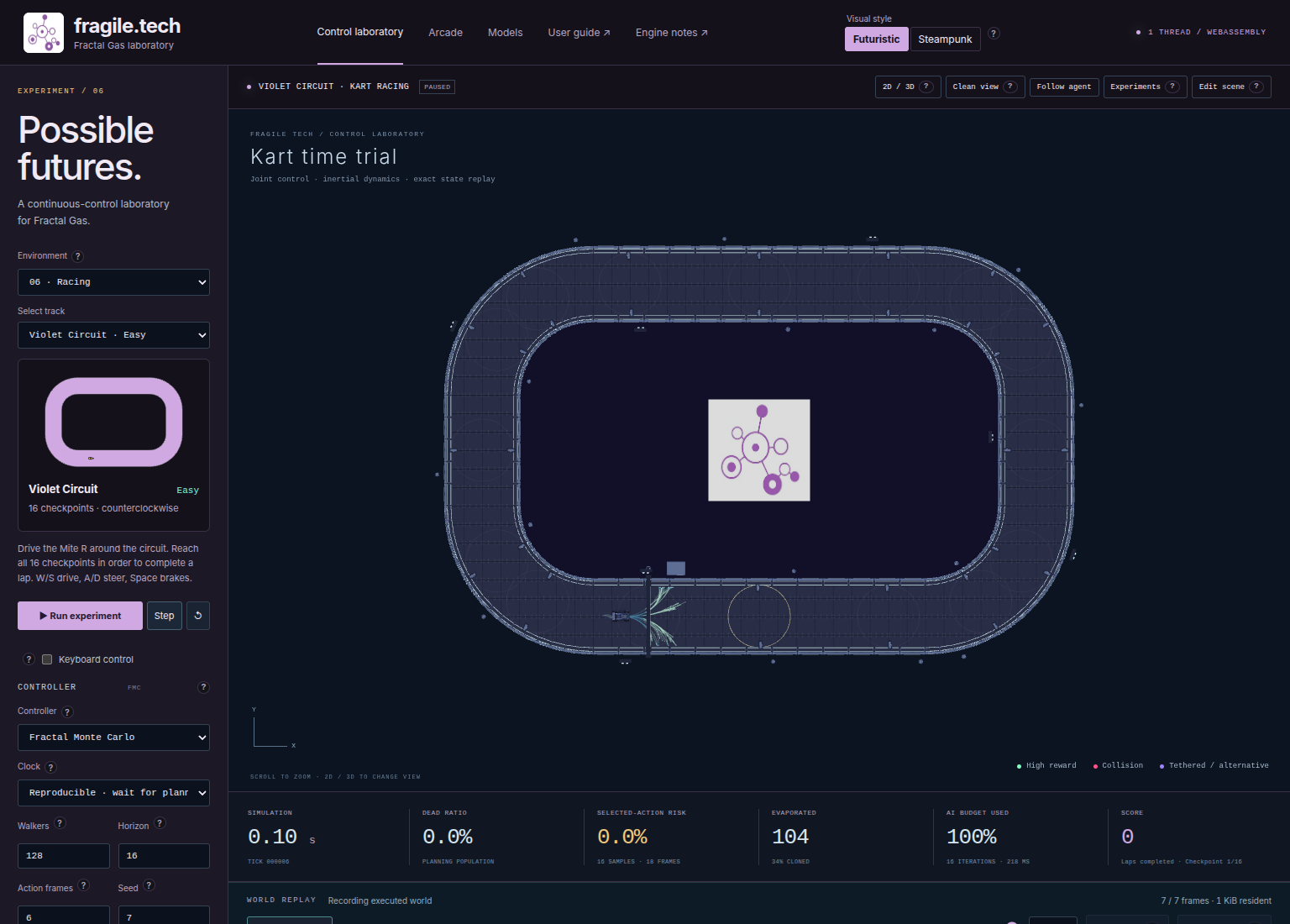The height and width of the screenshot is (924, 1290).
Task: Click help icon beside Environment label
Action: click(x=78, y=256)
